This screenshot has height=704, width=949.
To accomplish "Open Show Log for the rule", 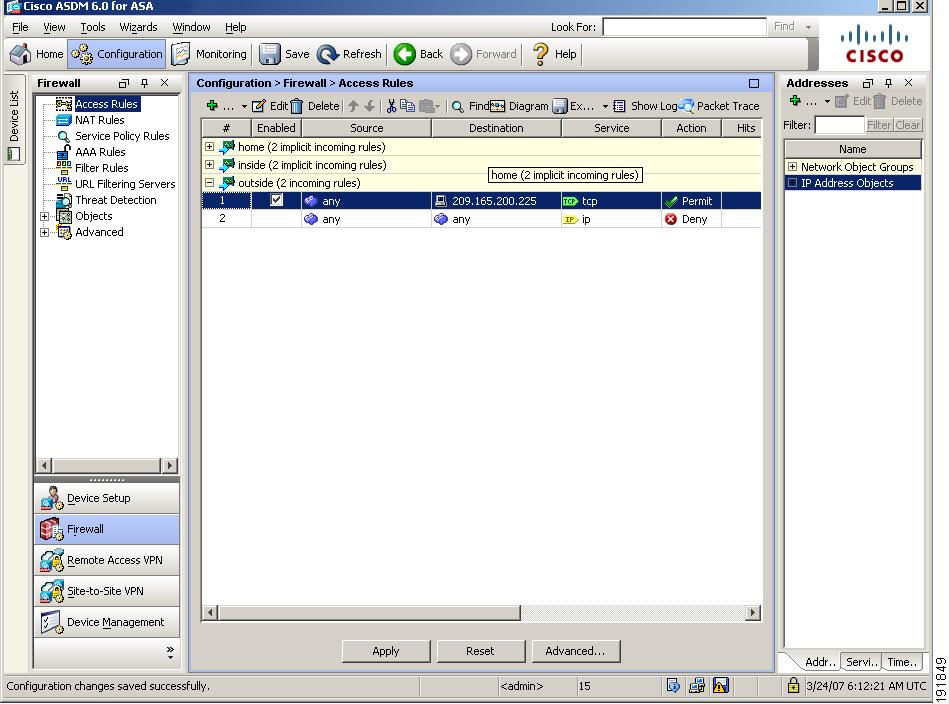I will point(645,106).
